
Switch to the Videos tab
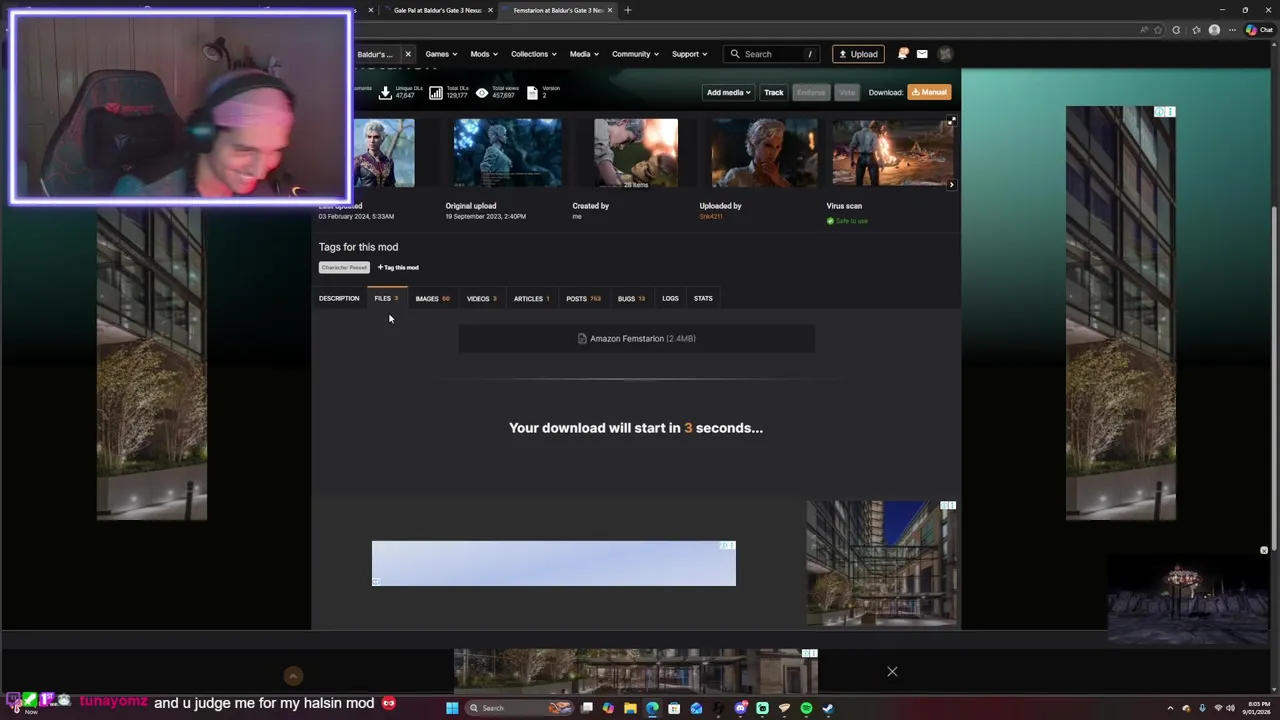point(481,298)
